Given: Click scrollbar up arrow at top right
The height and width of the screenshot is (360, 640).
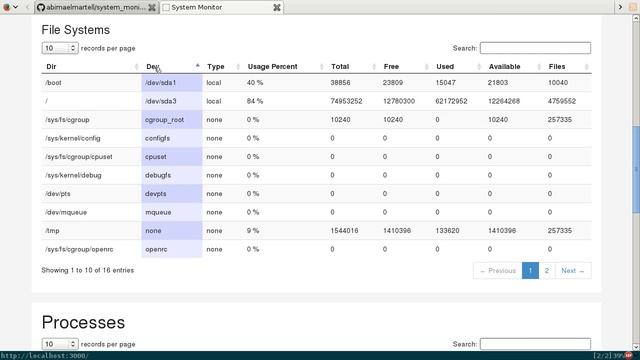Looking at the screenshot, I should [x=636, y=18].
